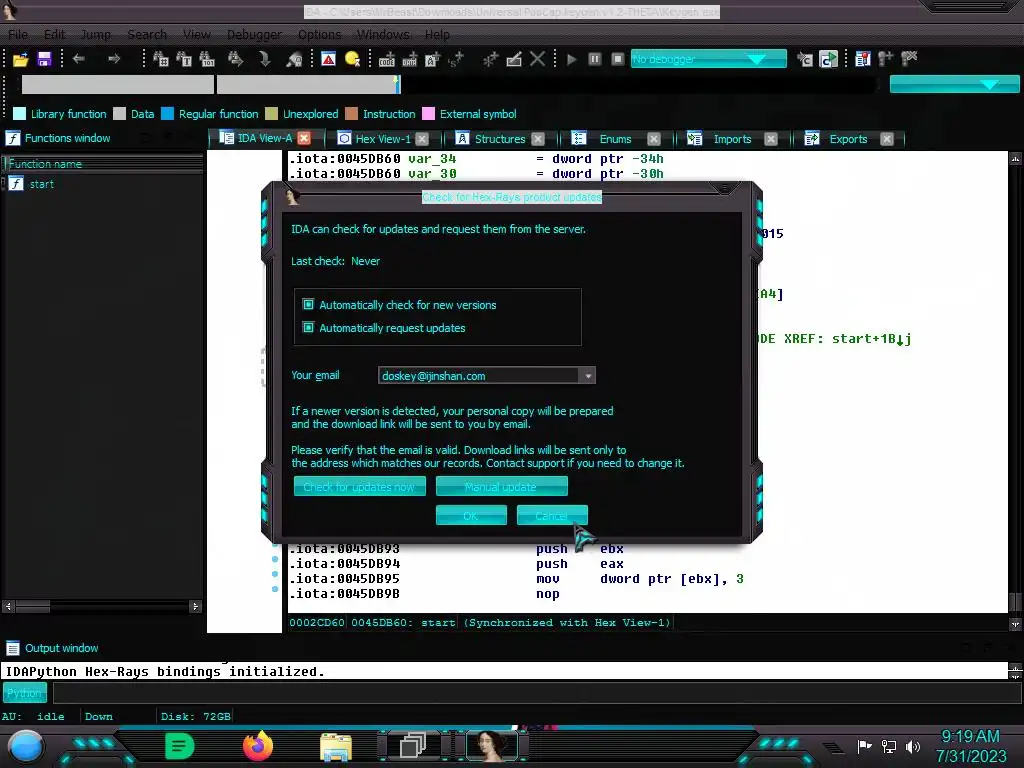Image resolution: width=1024 pixels, height=768 pixels.
Task: Switch to the Enums tab
Action: (615, 139)
